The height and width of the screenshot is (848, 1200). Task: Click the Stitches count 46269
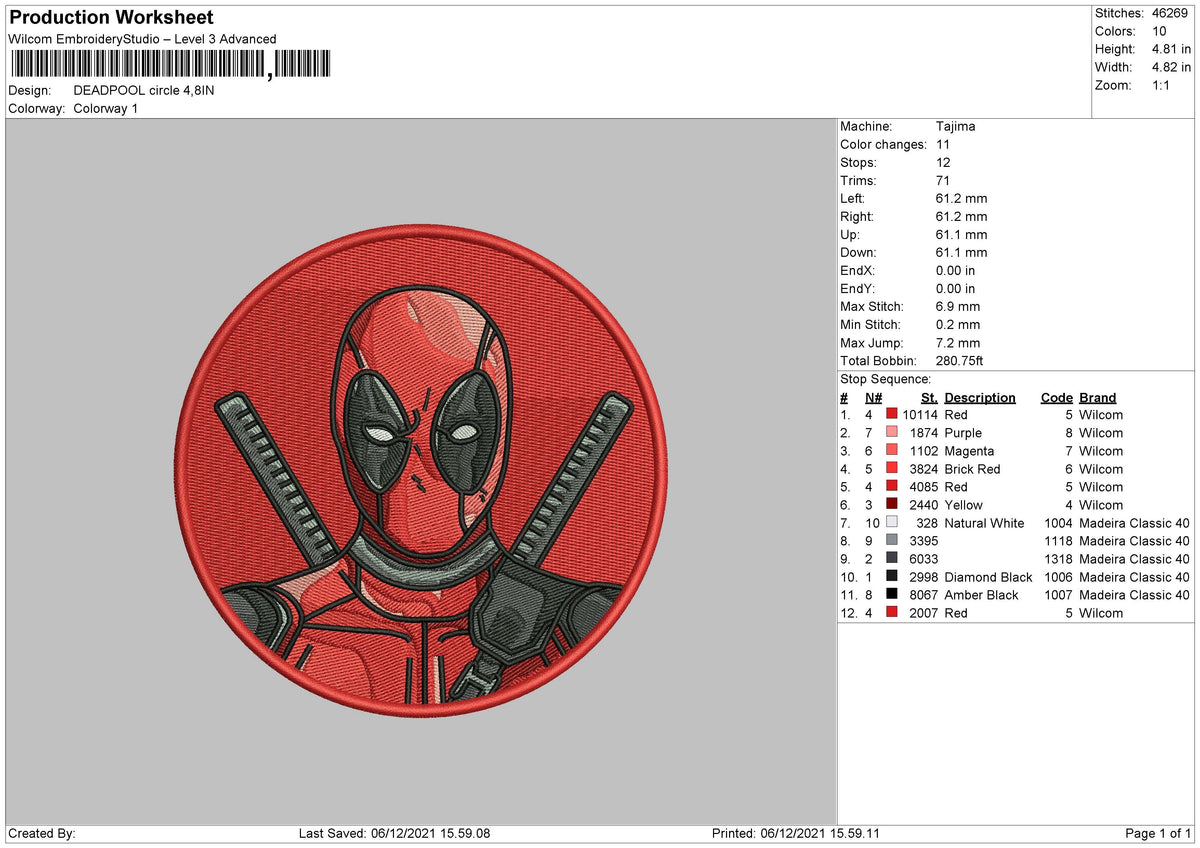click(x=1172, y=13)
